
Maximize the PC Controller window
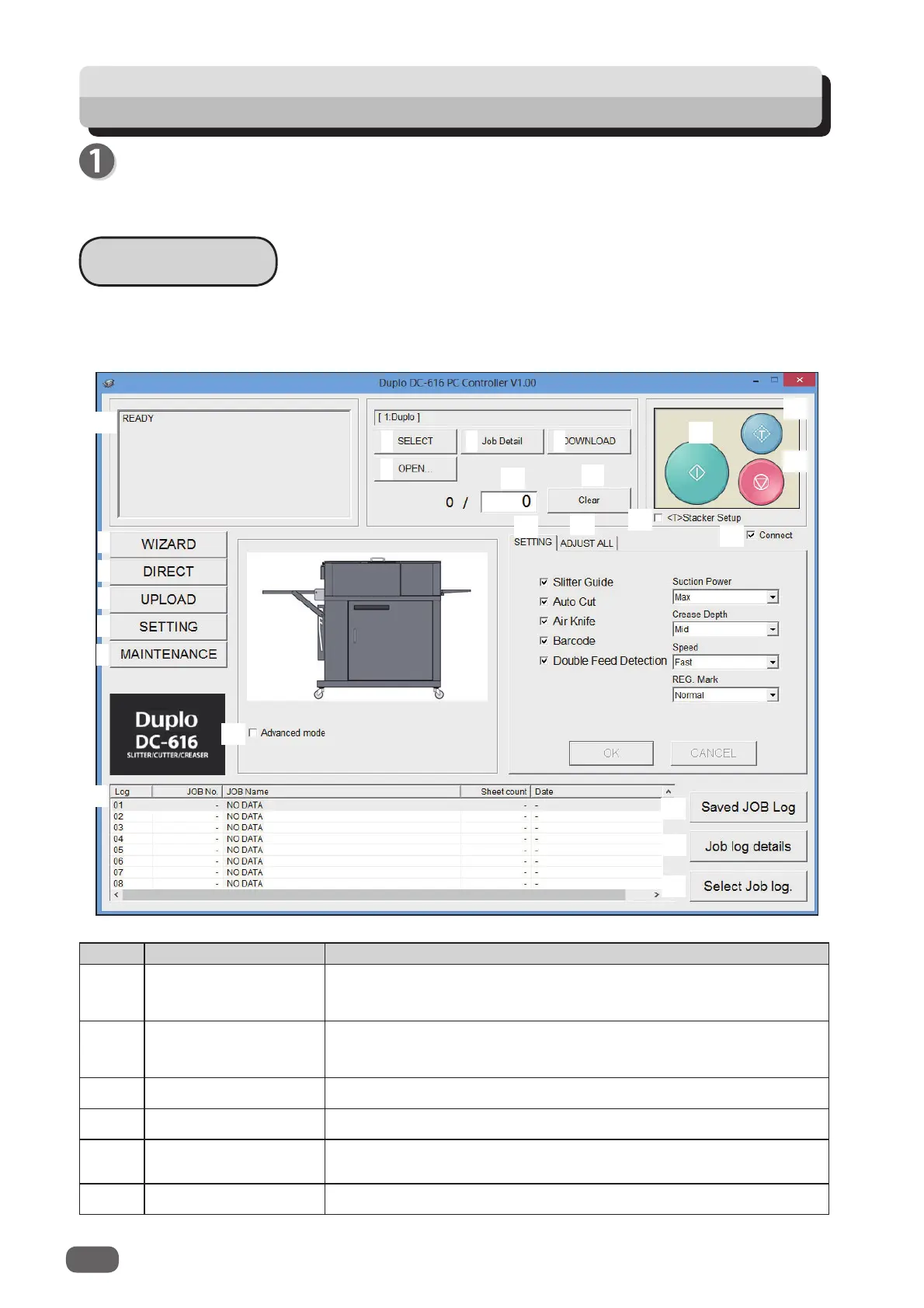click(x=774, y=381)
